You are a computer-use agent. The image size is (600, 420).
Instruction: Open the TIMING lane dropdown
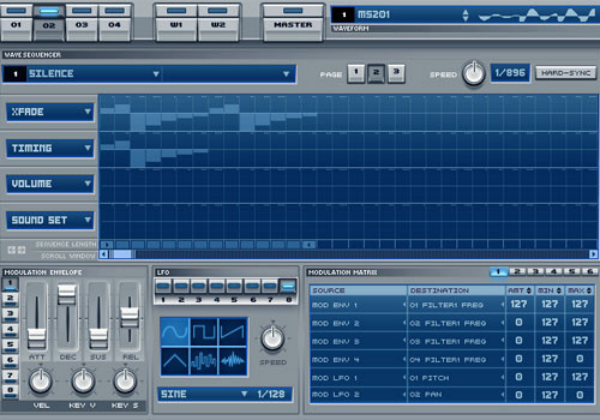50,148
